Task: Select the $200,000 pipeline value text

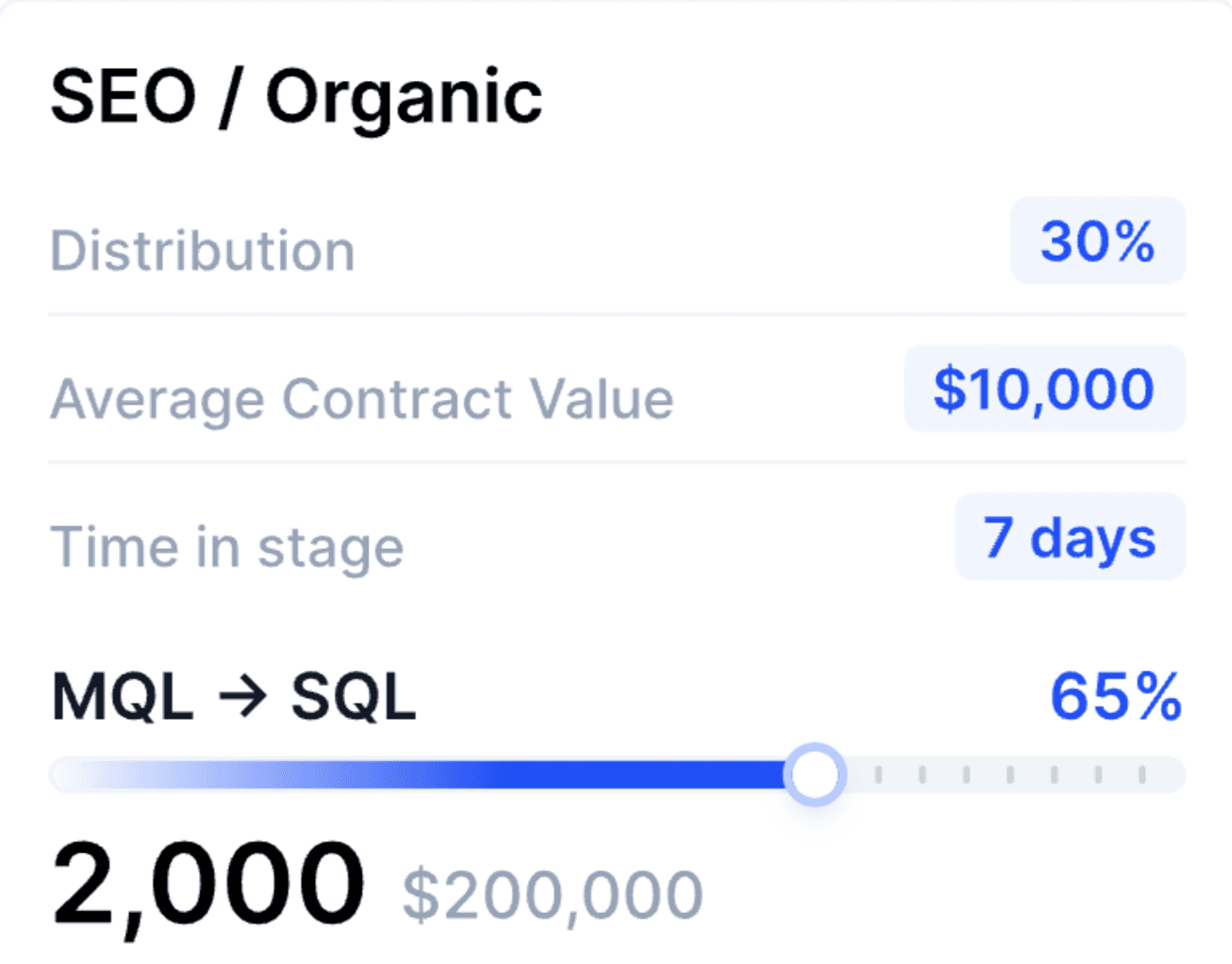Action: pyautogui.click(x=553, y=895)
